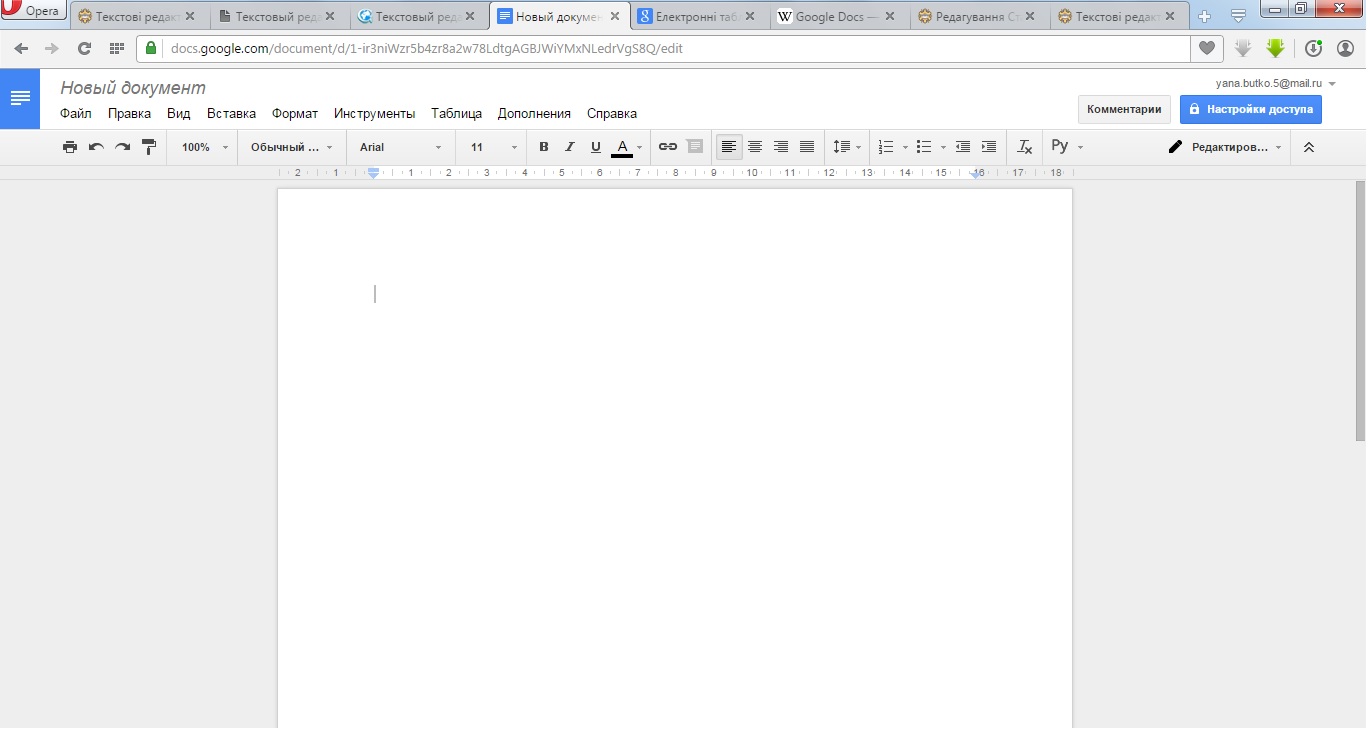Open the Arial font dropdown
The image size is (1370, 732).
pos(400,147)
